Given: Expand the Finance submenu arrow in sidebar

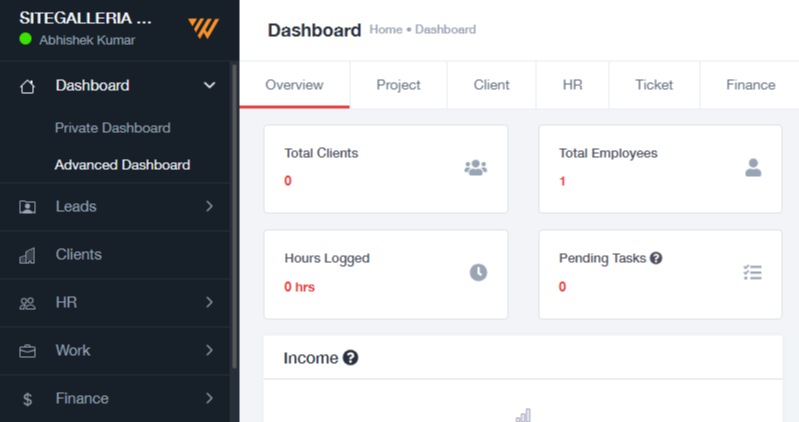Looking at the screenshot, I should pos(209,398).
